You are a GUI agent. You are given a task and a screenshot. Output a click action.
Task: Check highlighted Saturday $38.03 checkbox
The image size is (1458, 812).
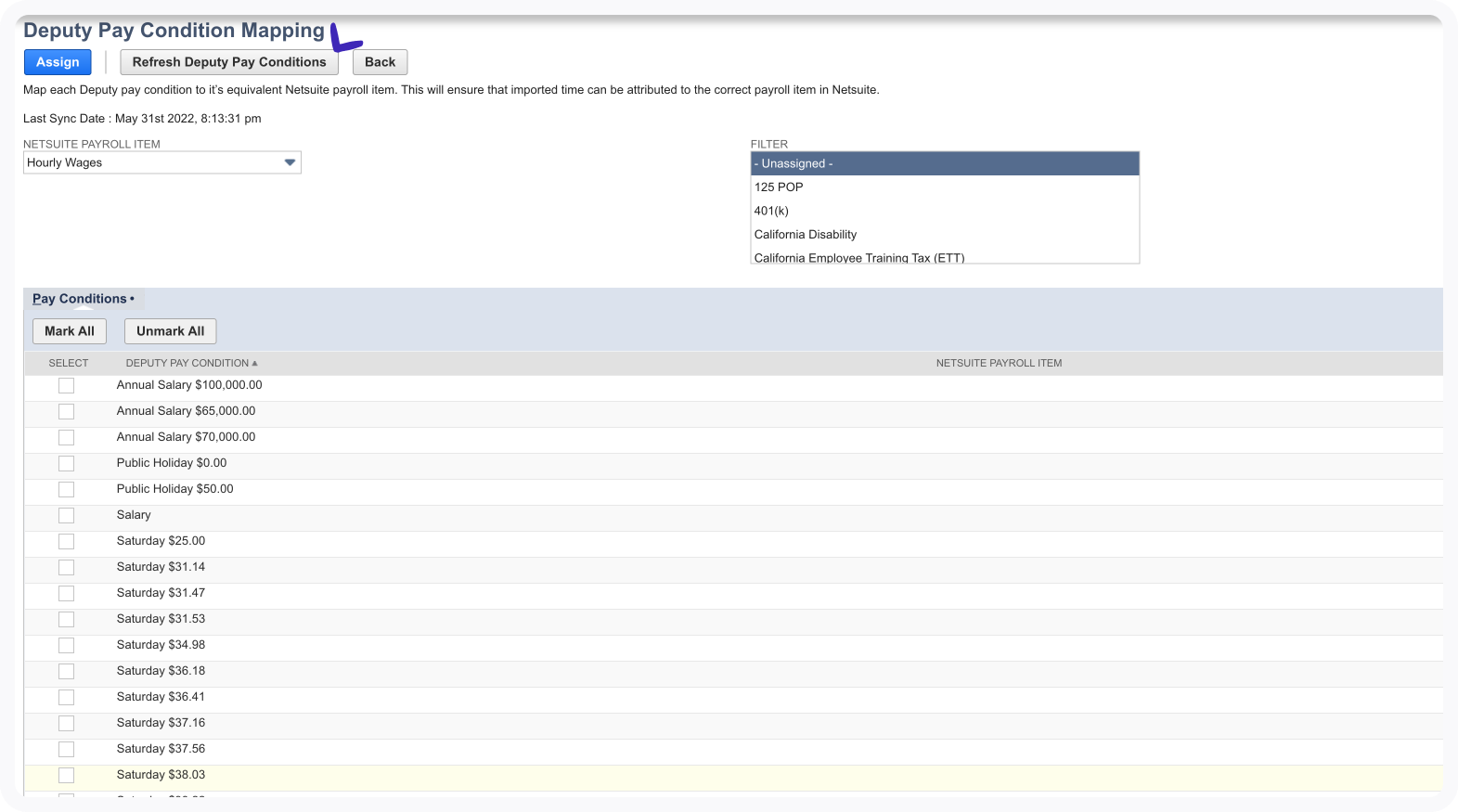click(x=66, y=775)
